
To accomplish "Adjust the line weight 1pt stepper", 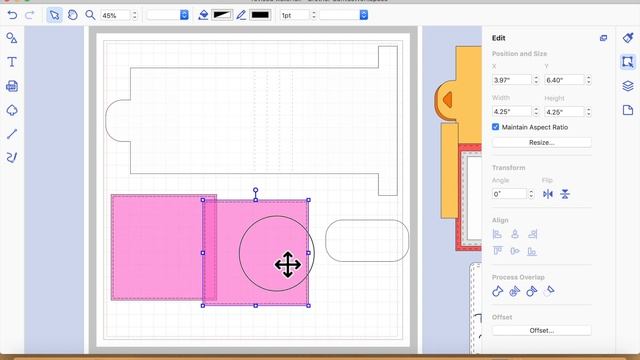I will point(313,15).
